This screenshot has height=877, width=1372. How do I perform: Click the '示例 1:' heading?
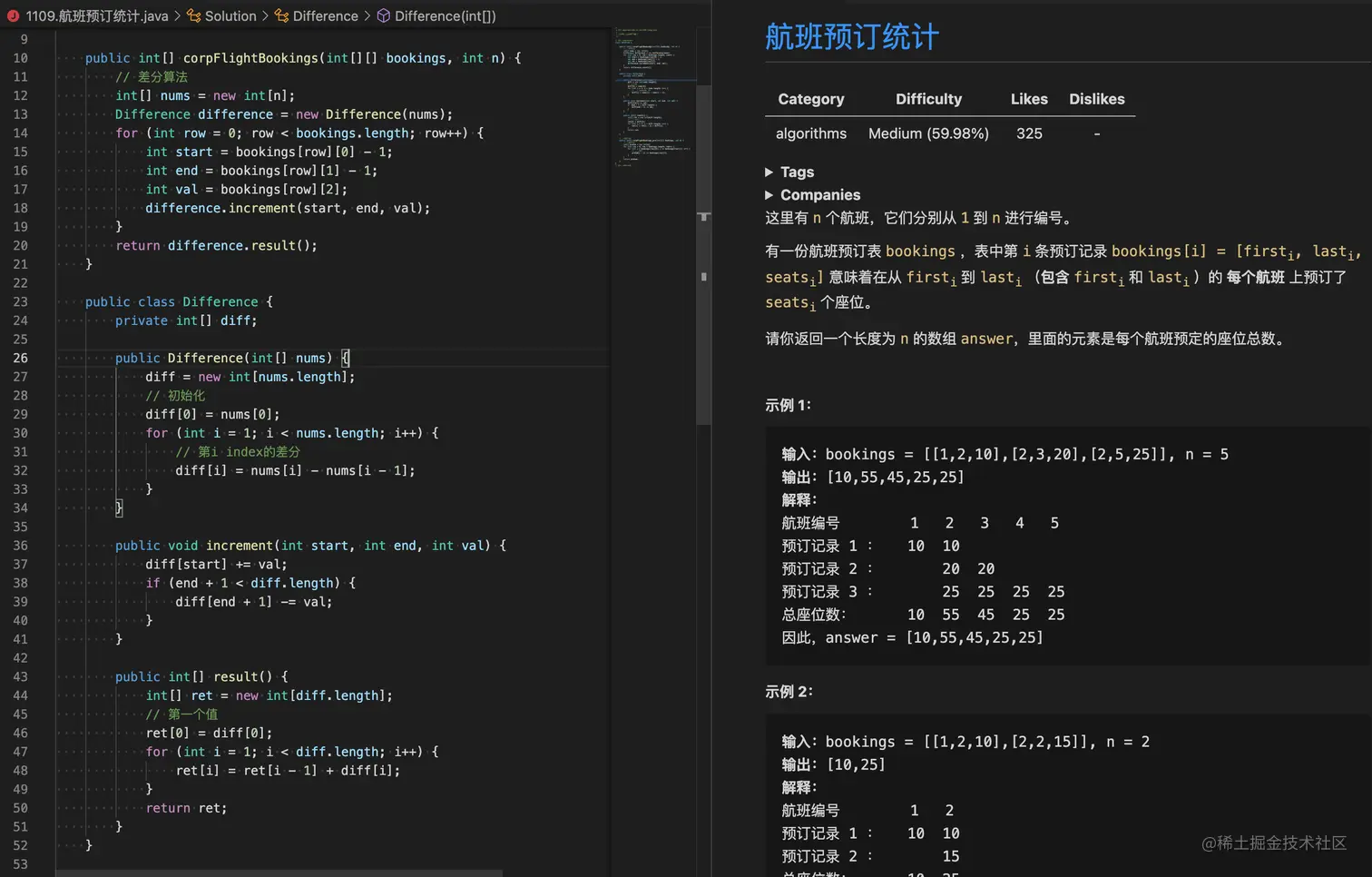coord(789,405)
